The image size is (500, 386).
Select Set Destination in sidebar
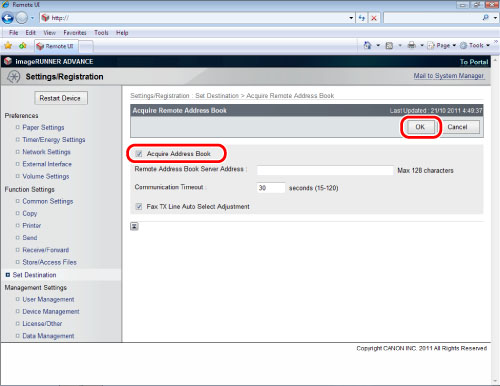(34, 275)
